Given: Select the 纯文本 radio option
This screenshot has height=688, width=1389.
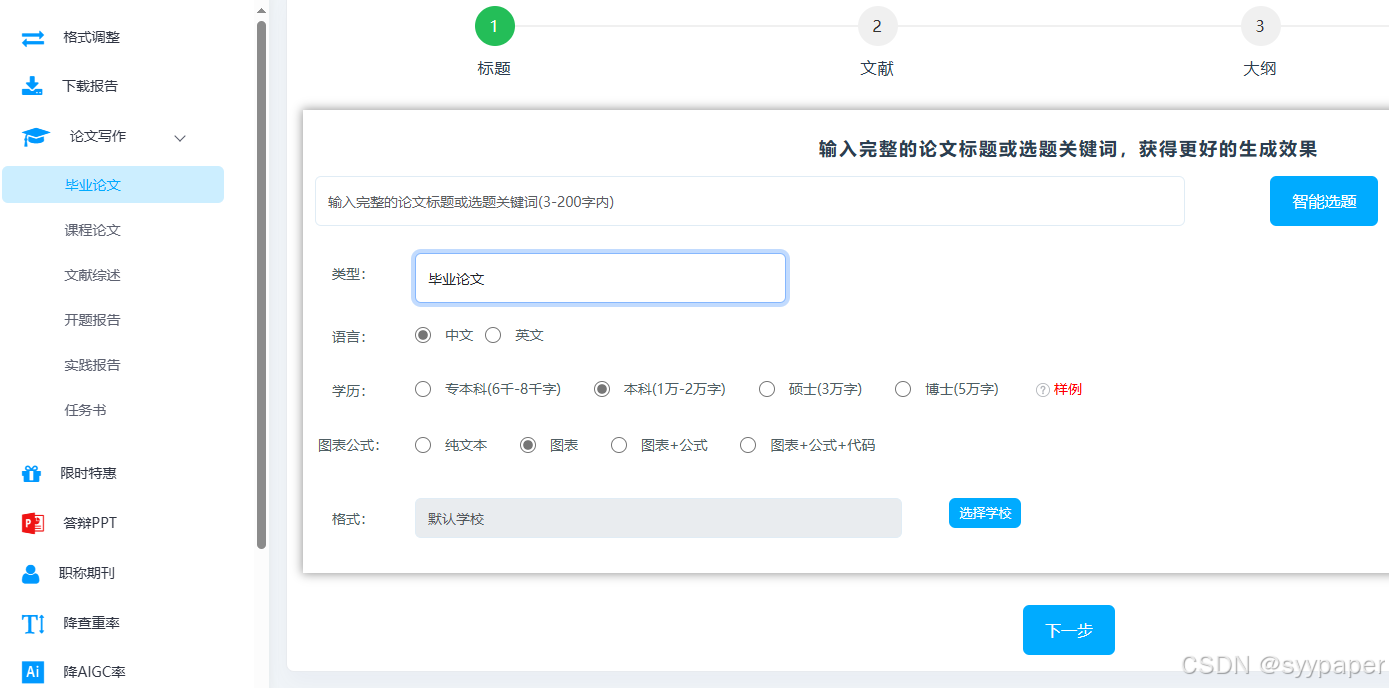Looking at the screenshot, I should tap(423, 445).
